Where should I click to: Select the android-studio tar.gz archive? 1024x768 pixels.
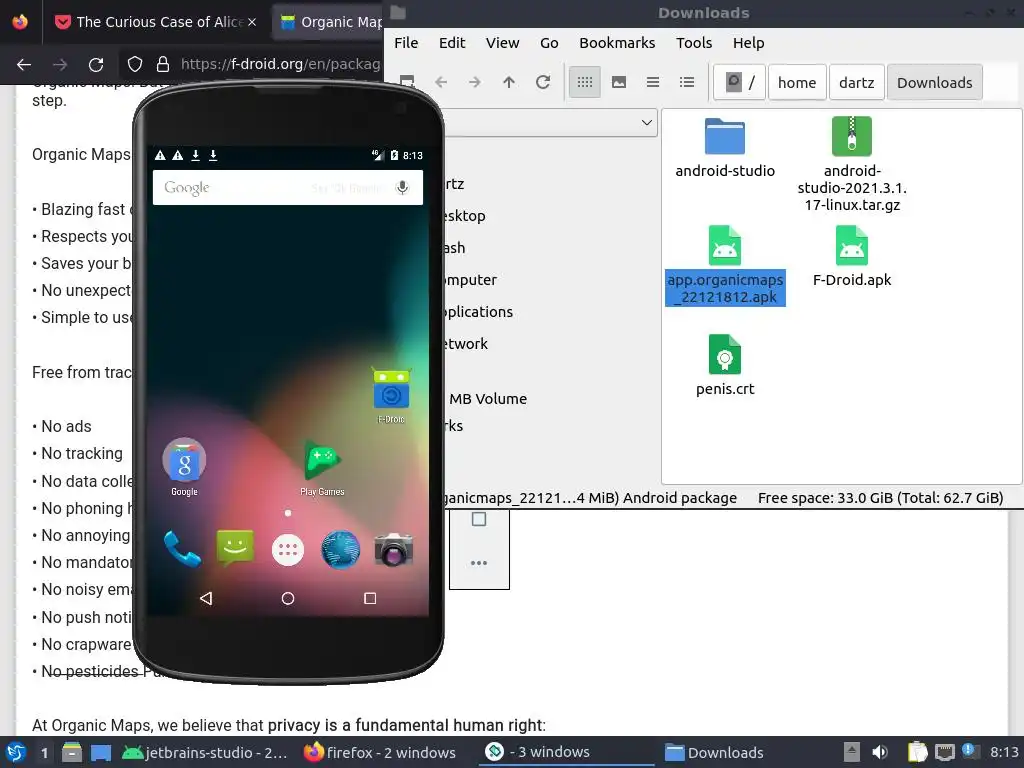[852, 165]
